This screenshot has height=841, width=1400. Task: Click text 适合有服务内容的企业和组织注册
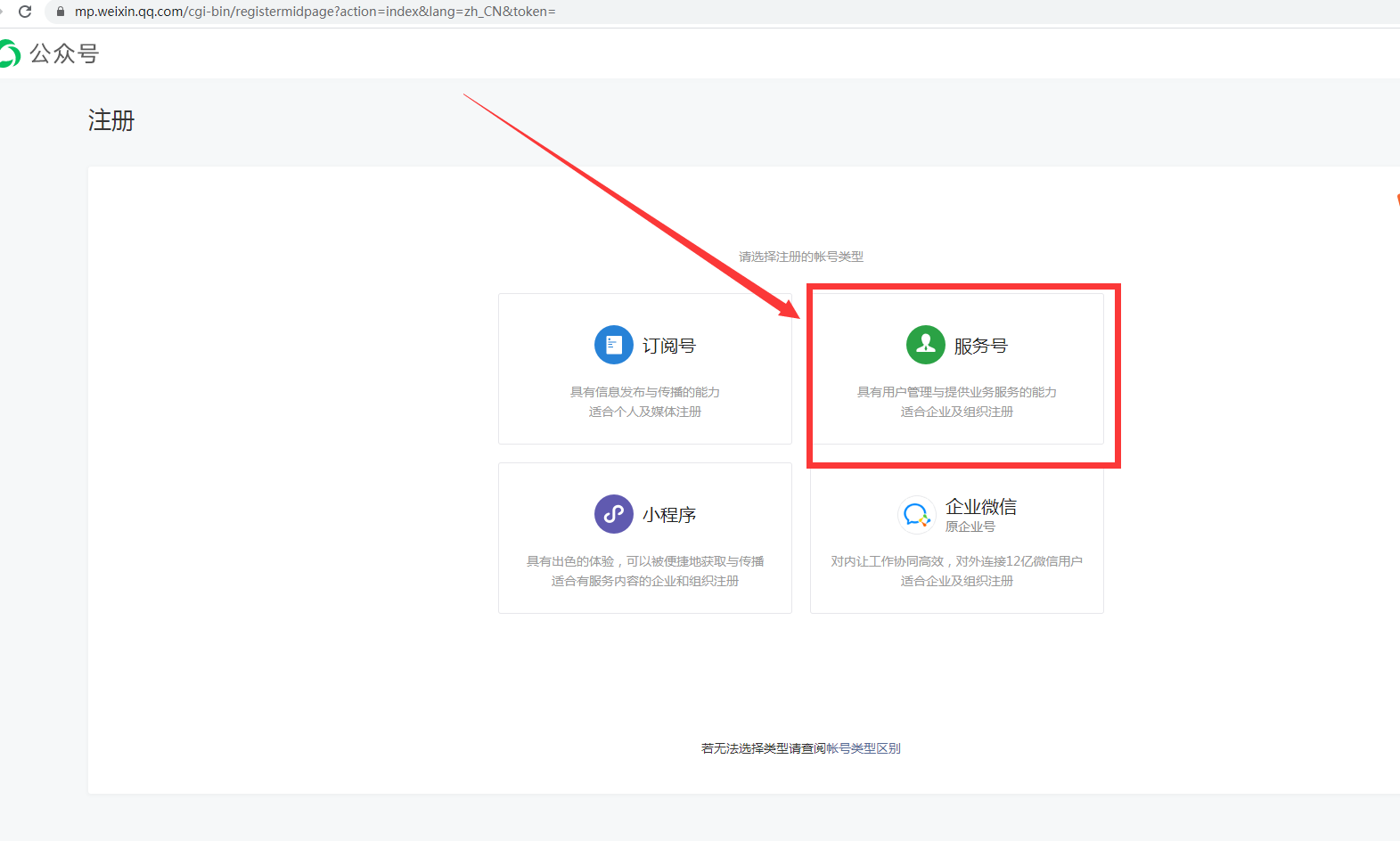click(645, 581)
